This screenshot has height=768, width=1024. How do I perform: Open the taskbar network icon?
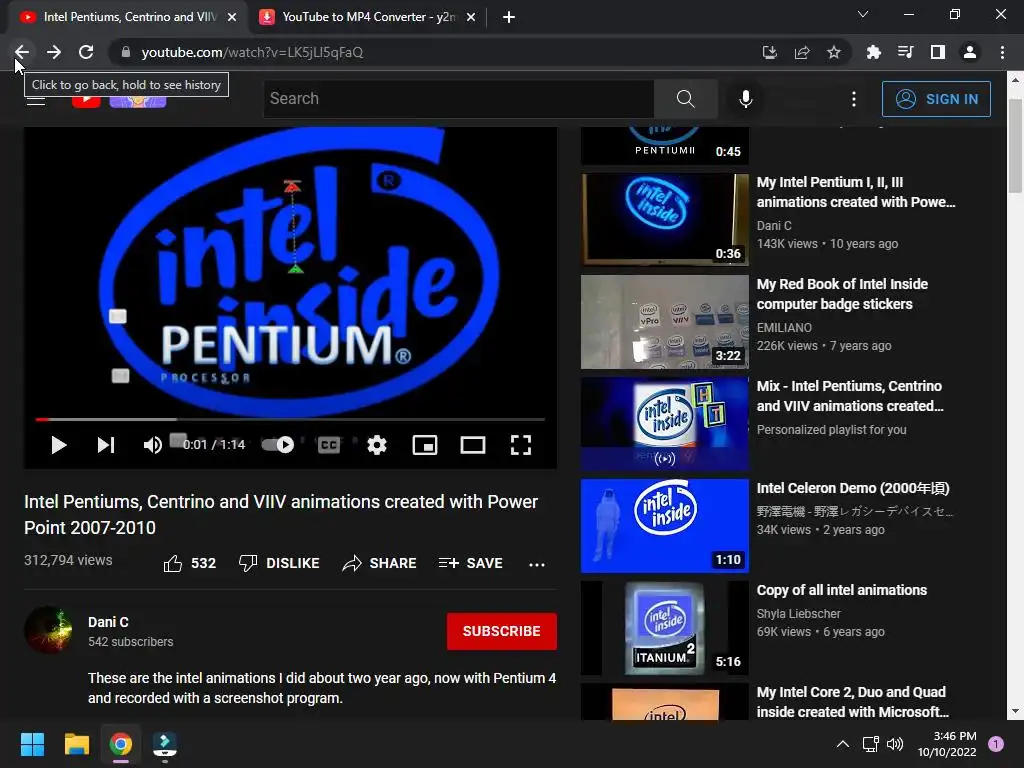click(871, 744)
